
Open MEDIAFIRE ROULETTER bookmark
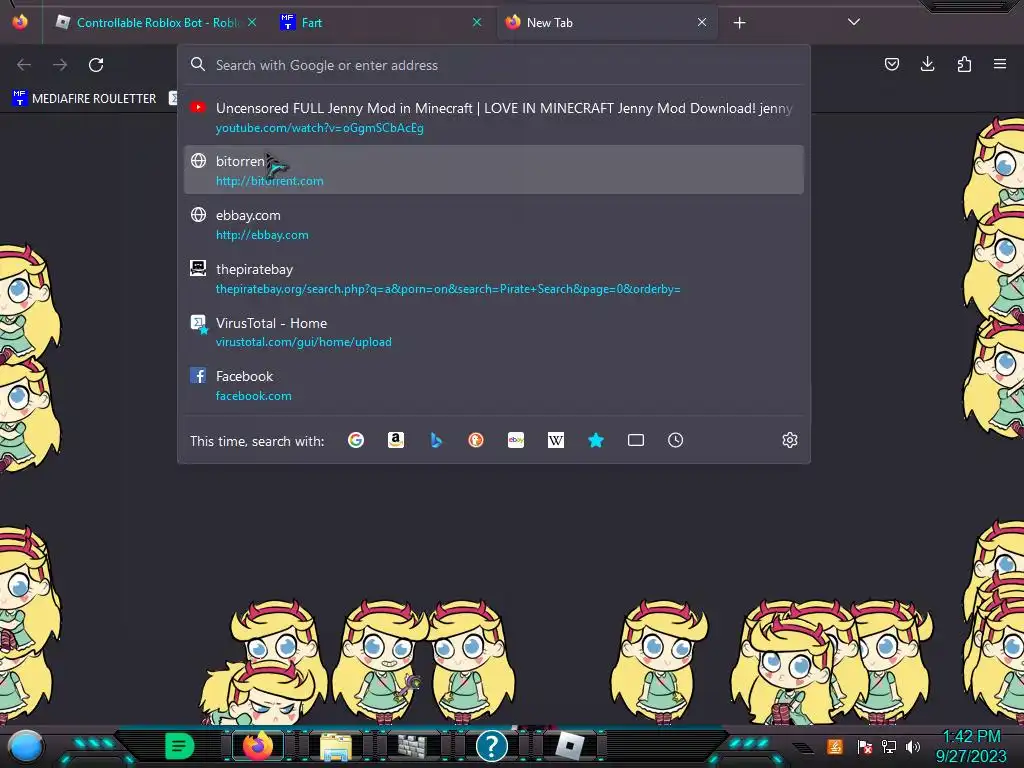tap(84, 99)
